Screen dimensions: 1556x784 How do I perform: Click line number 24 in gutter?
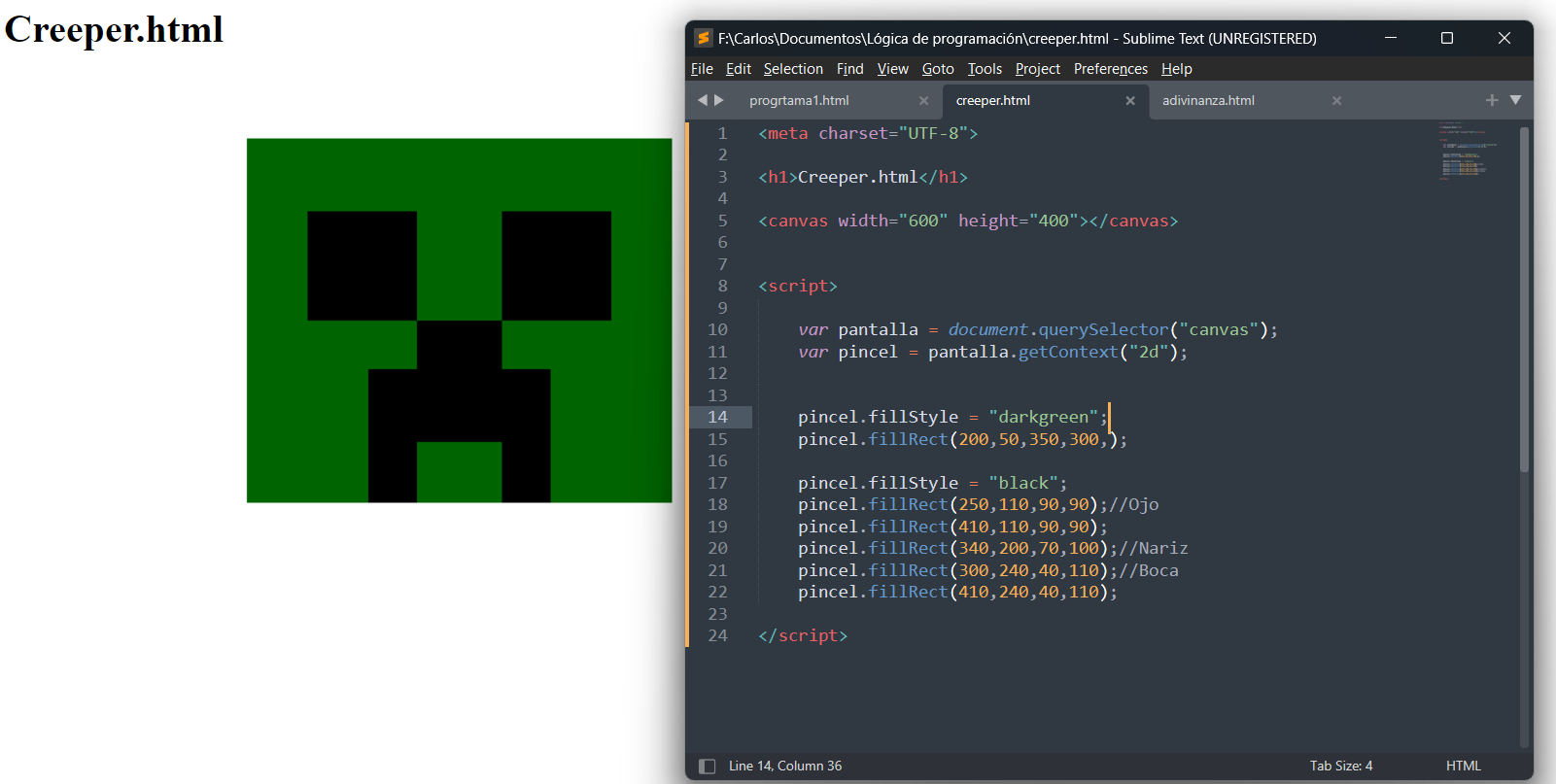click(717, 635)
